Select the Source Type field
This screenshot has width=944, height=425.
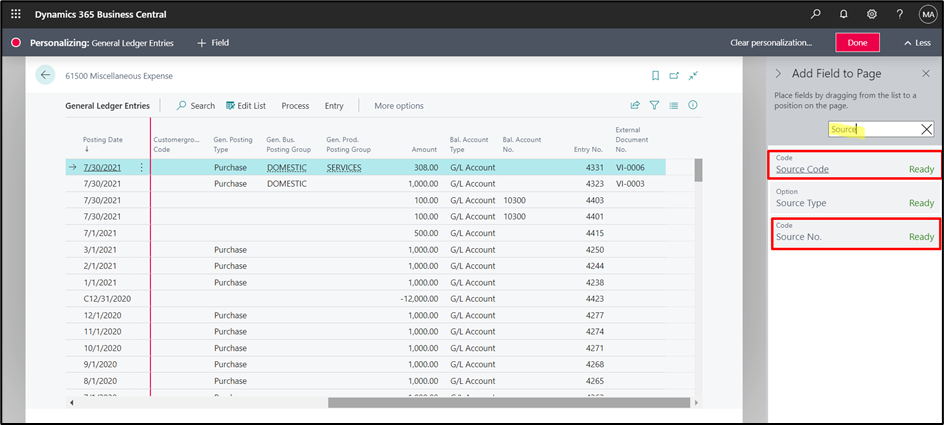855,198
